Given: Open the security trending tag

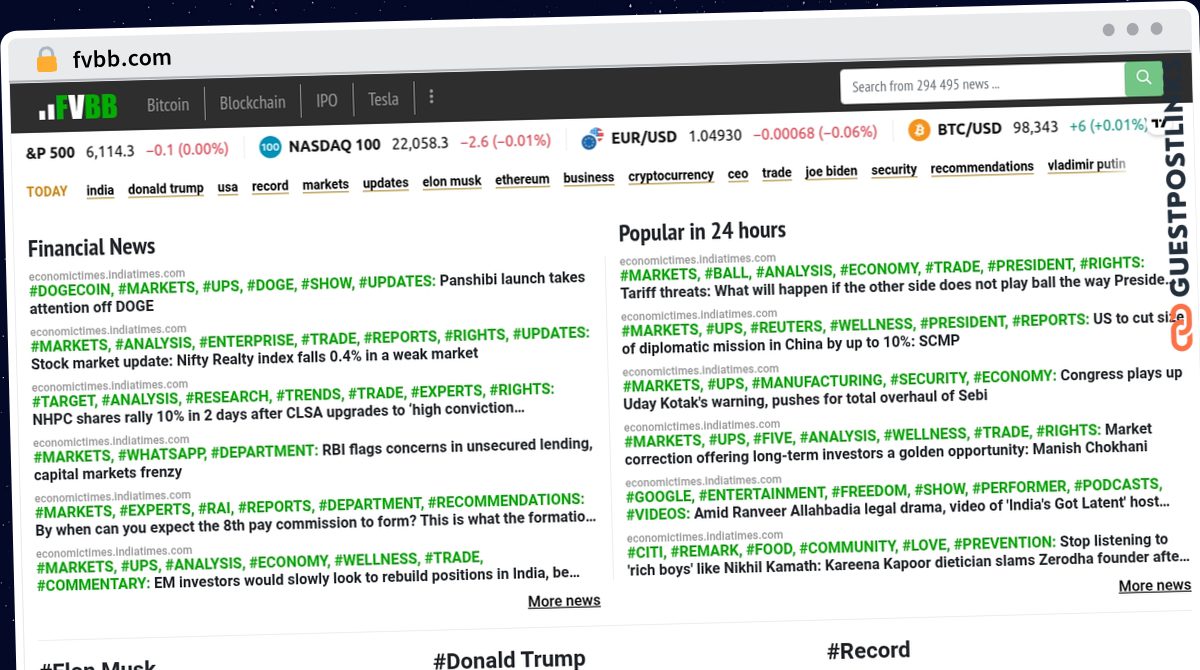Looking at the screenshot, I should click(x=894, y=169).
